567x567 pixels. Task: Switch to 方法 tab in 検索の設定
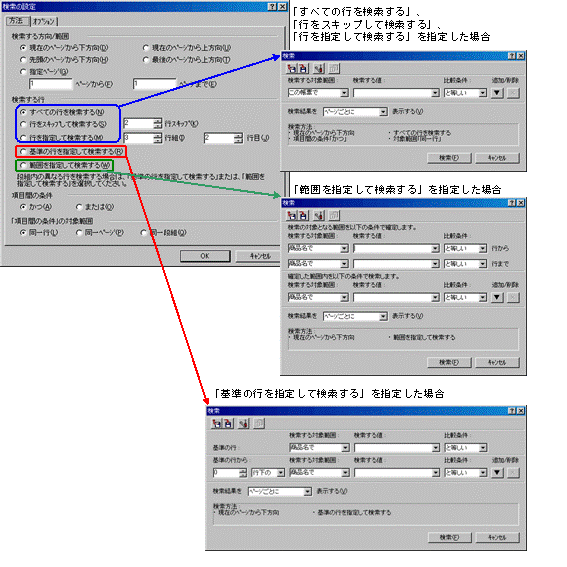pos(17,21)
